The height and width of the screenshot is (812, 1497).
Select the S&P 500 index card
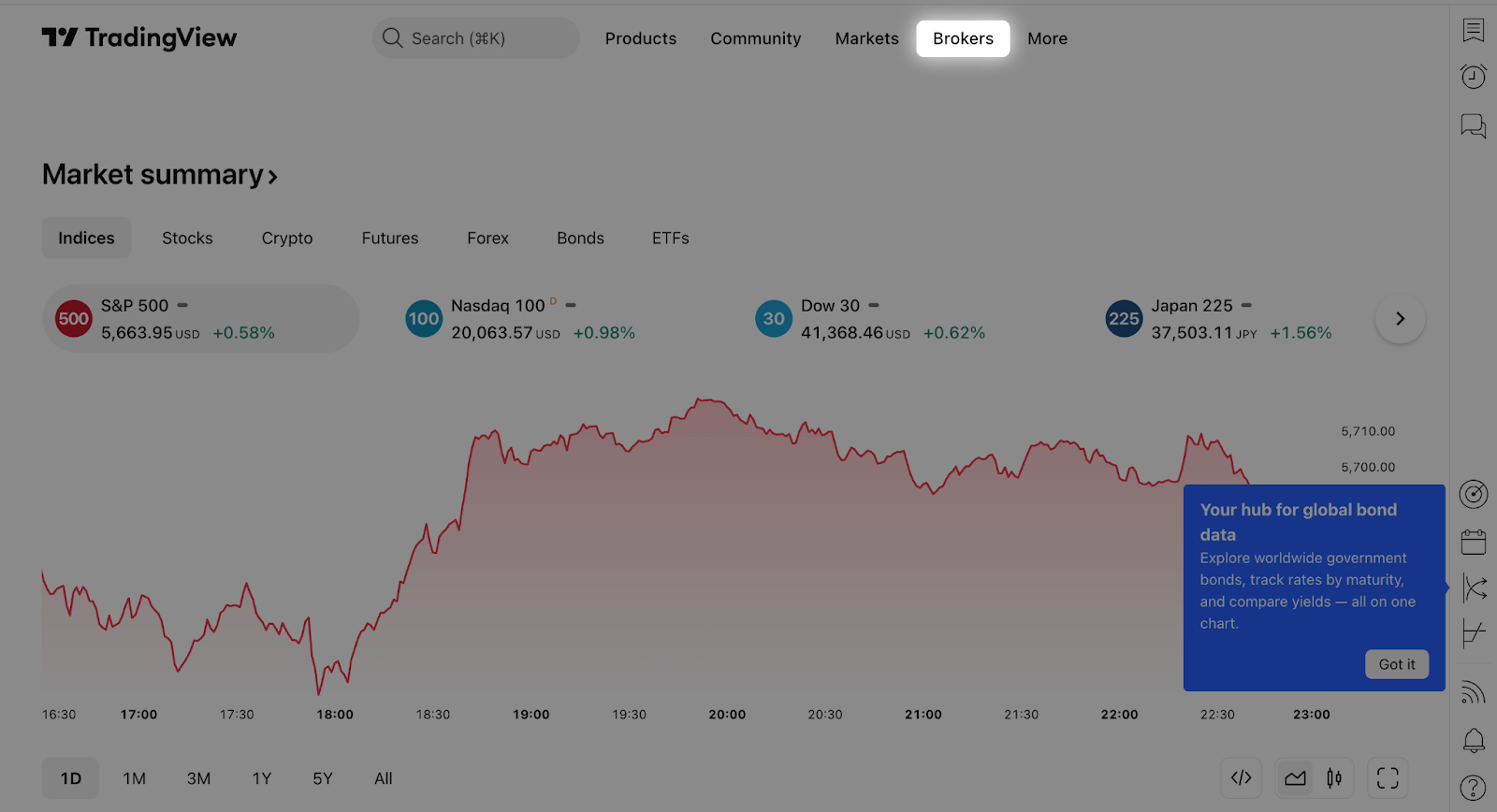pos(201,318)
